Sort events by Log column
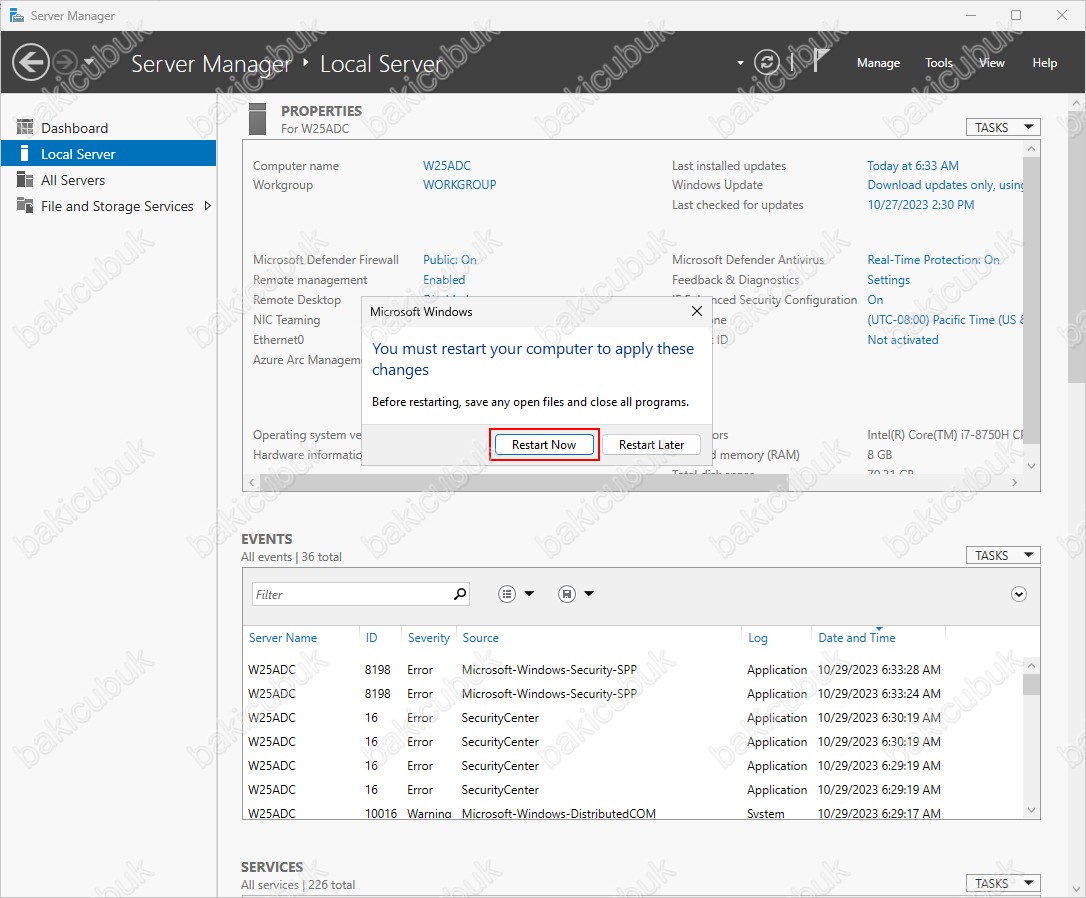 (x=757, y=638)
